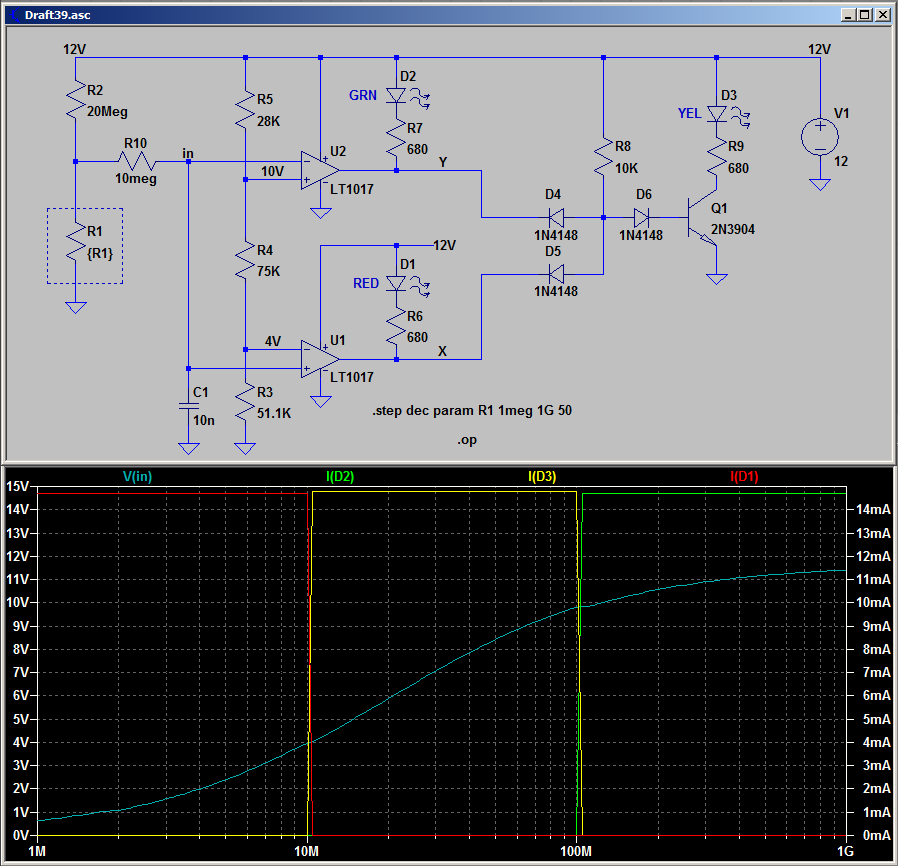Click the U1 LT1017 comparator symbol
Screen dimensions: 898x866
click(x=320, y=359)
